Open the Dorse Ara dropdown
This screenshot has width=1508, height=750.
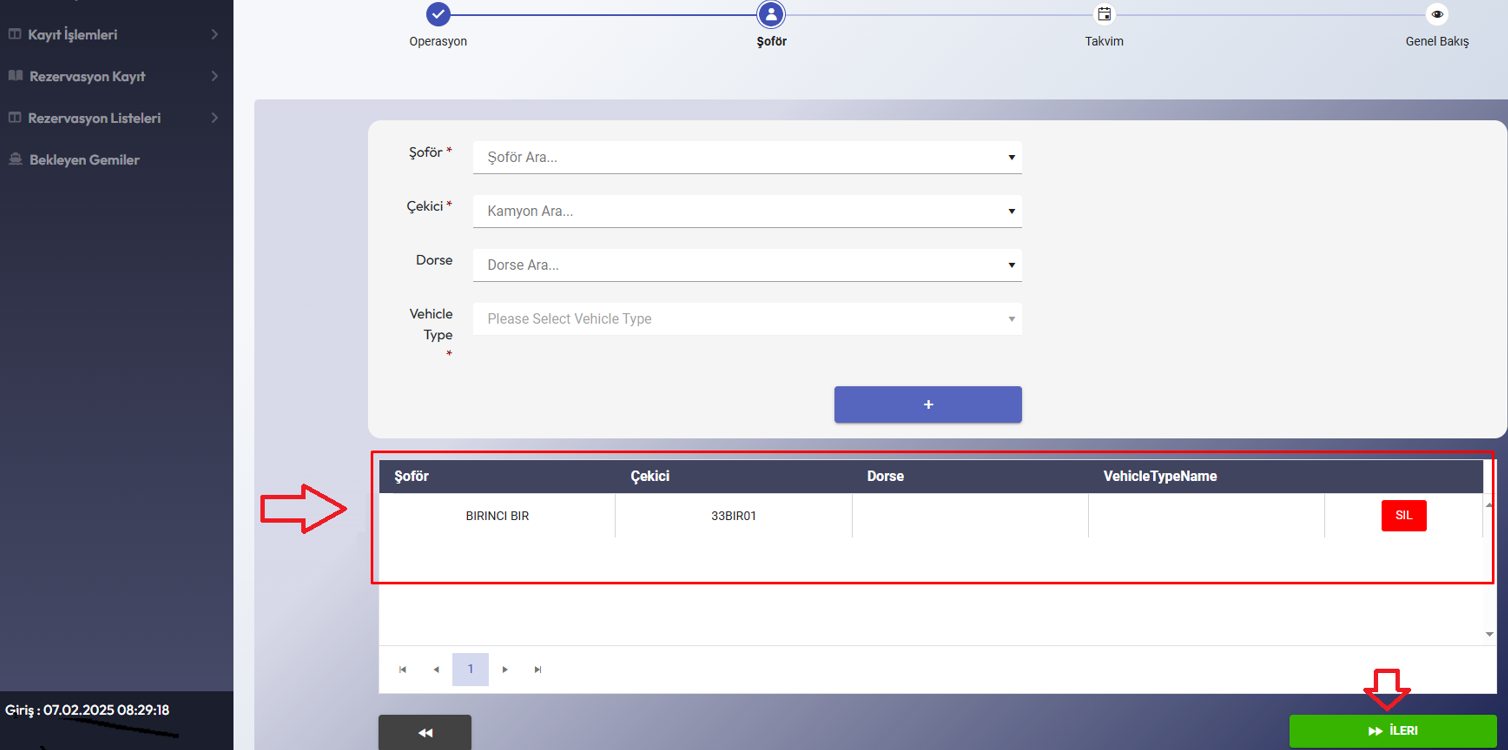point(747,265)
